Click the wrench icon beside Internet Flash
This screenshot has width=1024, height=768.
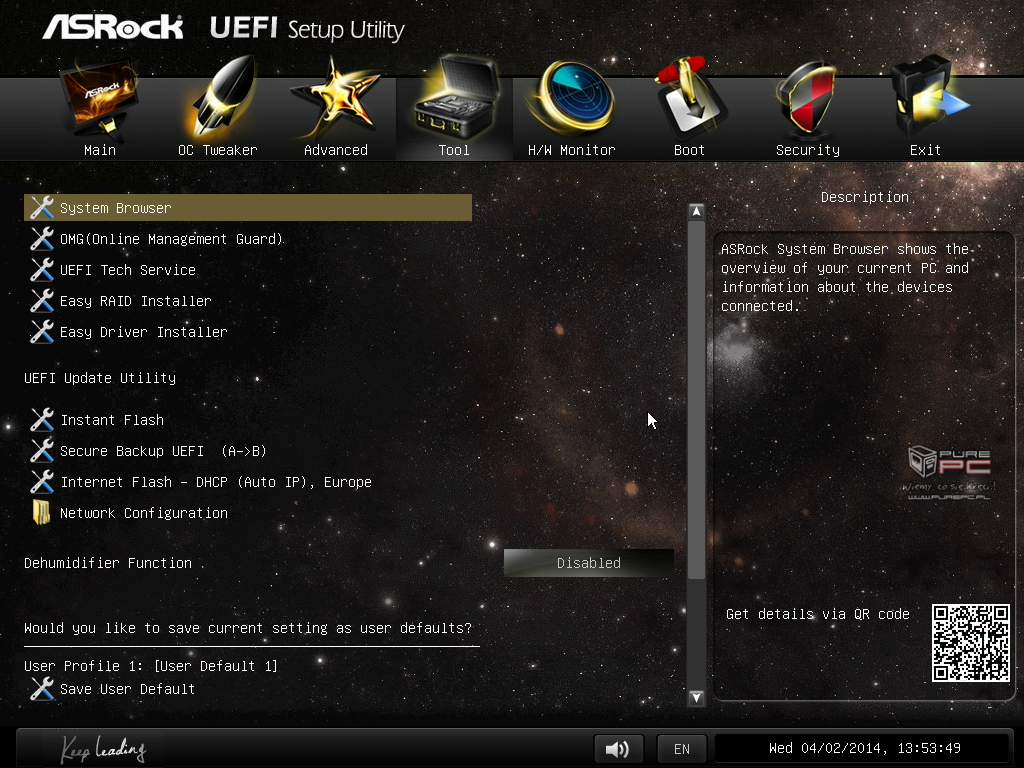click(42, 482)
